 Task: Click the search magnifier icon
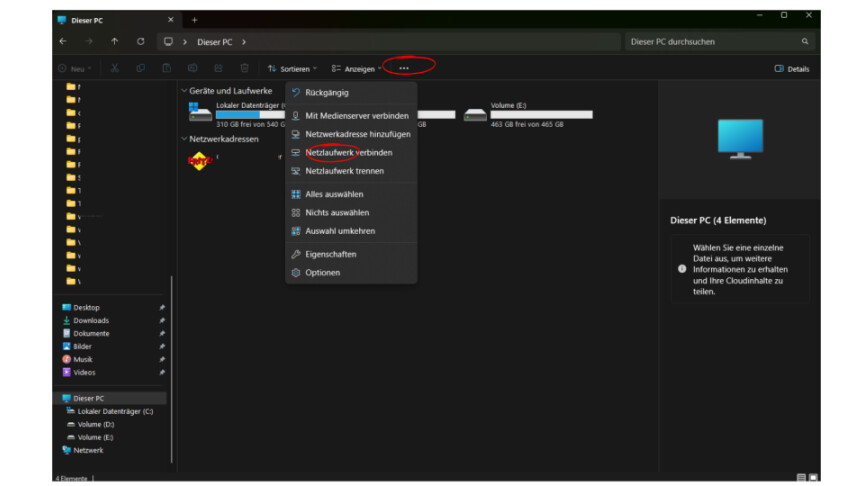point(805,42)
